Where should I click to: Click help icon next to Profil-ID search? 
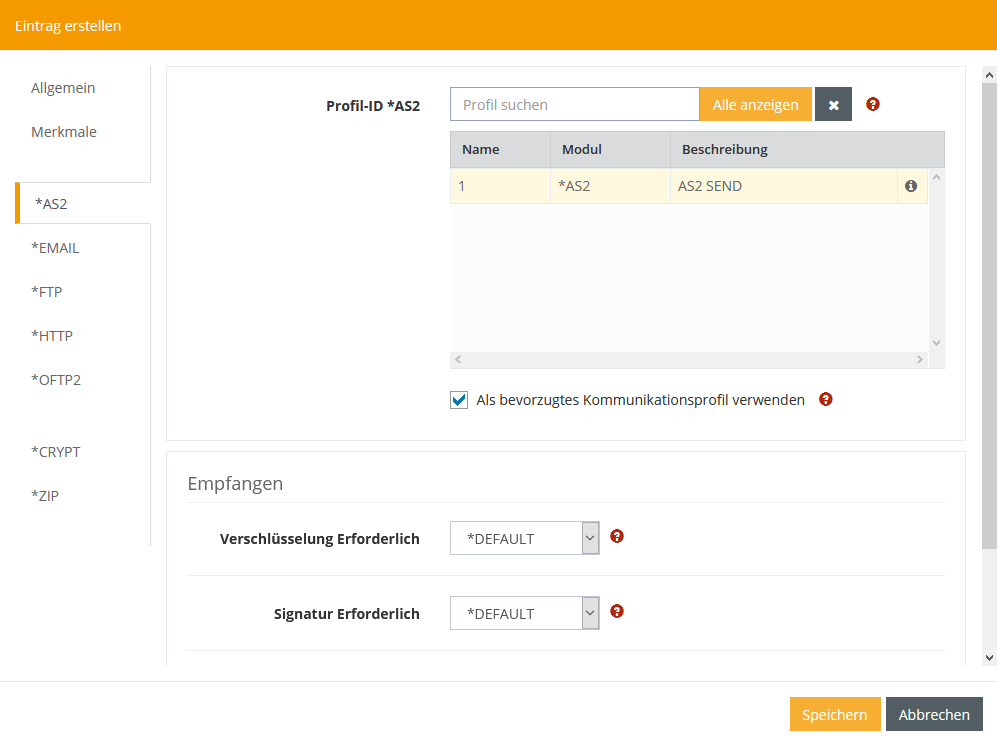tap(873, 104)
